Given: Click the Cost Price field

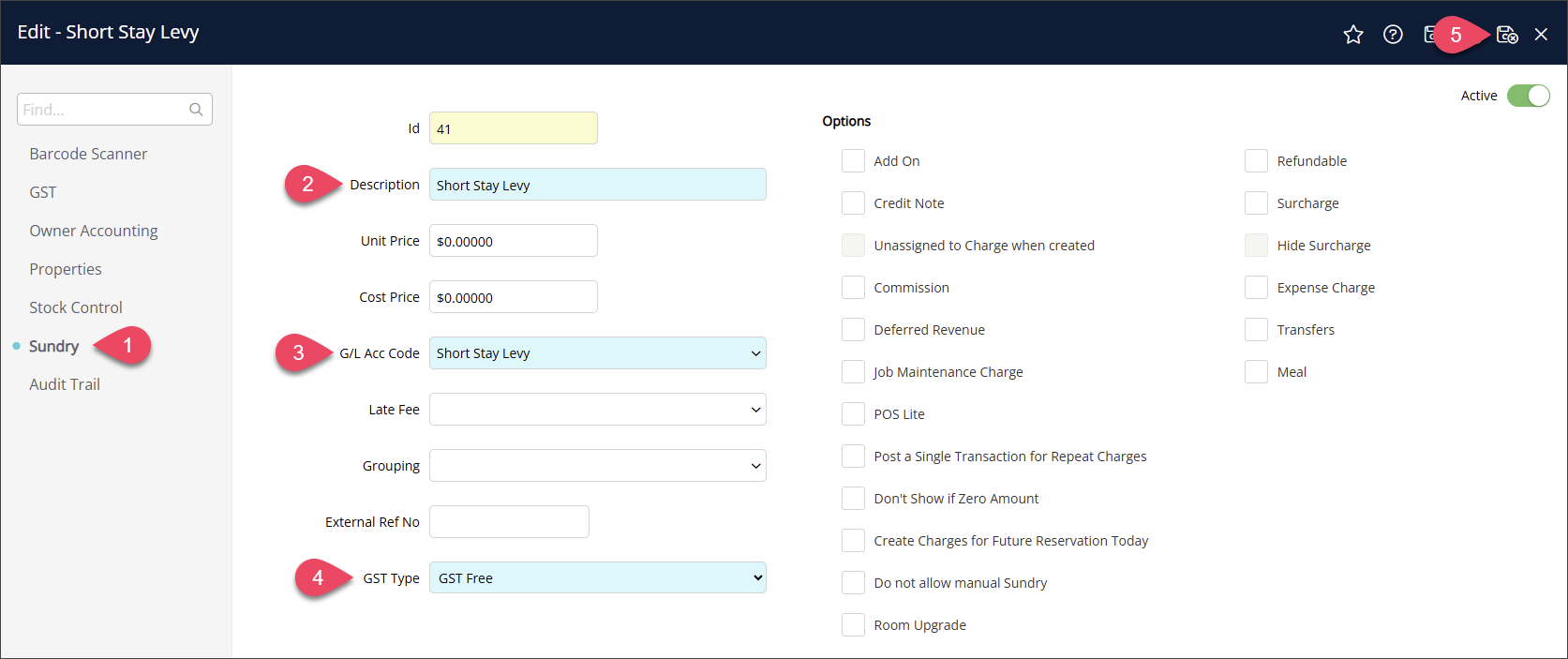Looking at the screenshot, I should click(514, 297).
